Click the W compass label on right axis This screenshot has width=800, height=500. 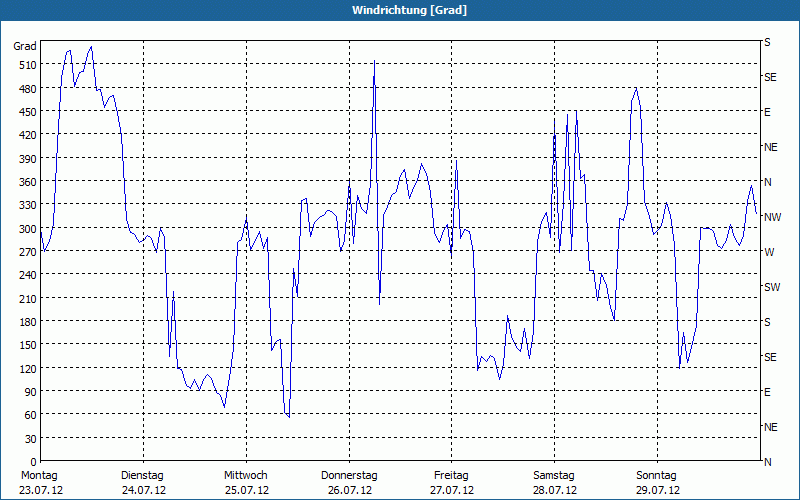click(769, 253)
